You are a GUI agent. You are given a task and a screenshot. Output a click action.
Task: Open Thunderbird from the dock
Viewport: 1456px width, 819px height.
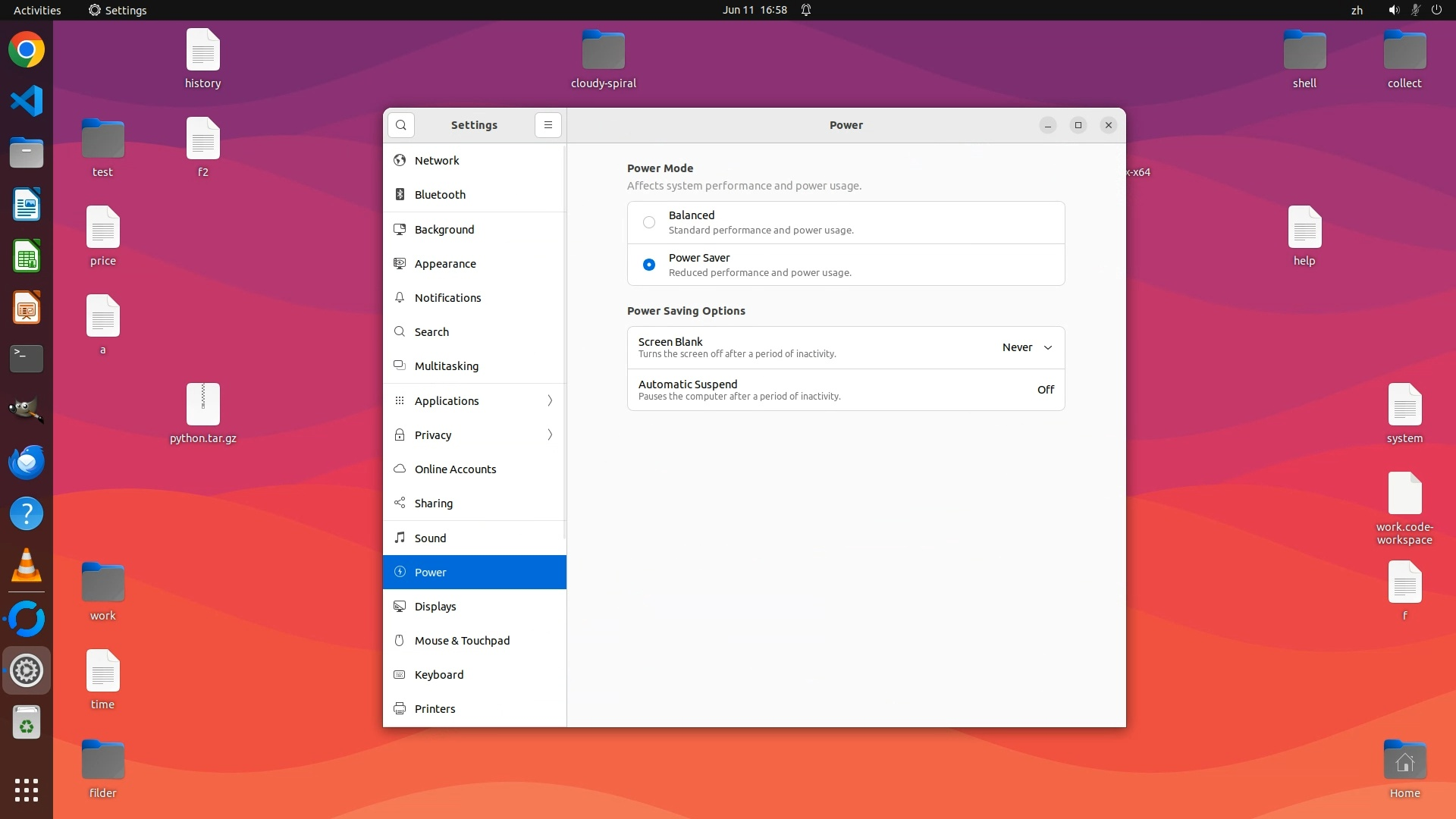pos(27,462)
